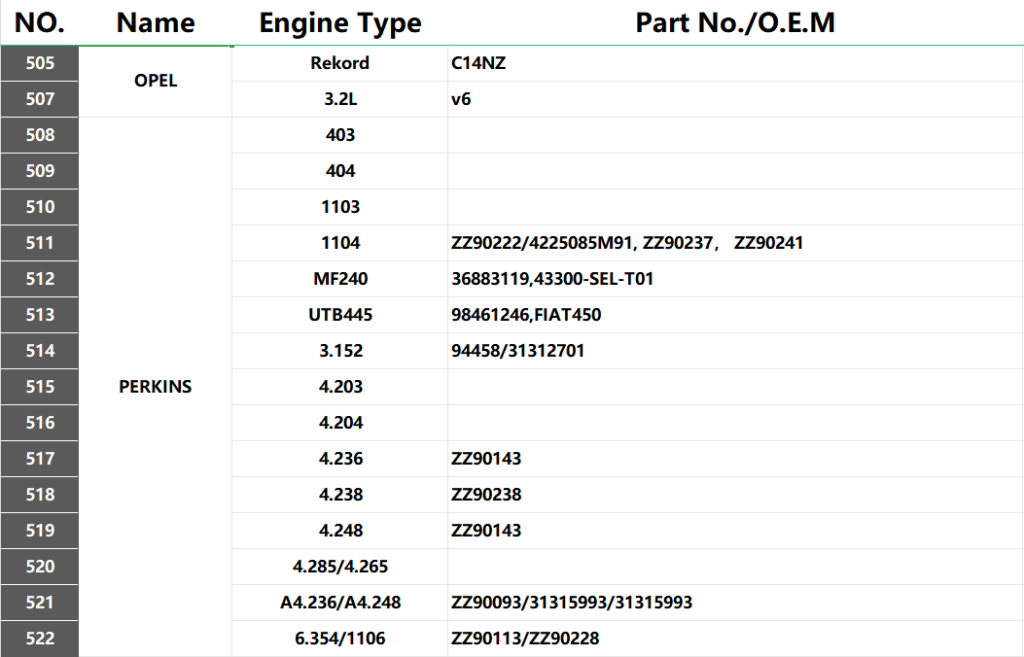Click engine type "403" cell

(x=340, y=135)
